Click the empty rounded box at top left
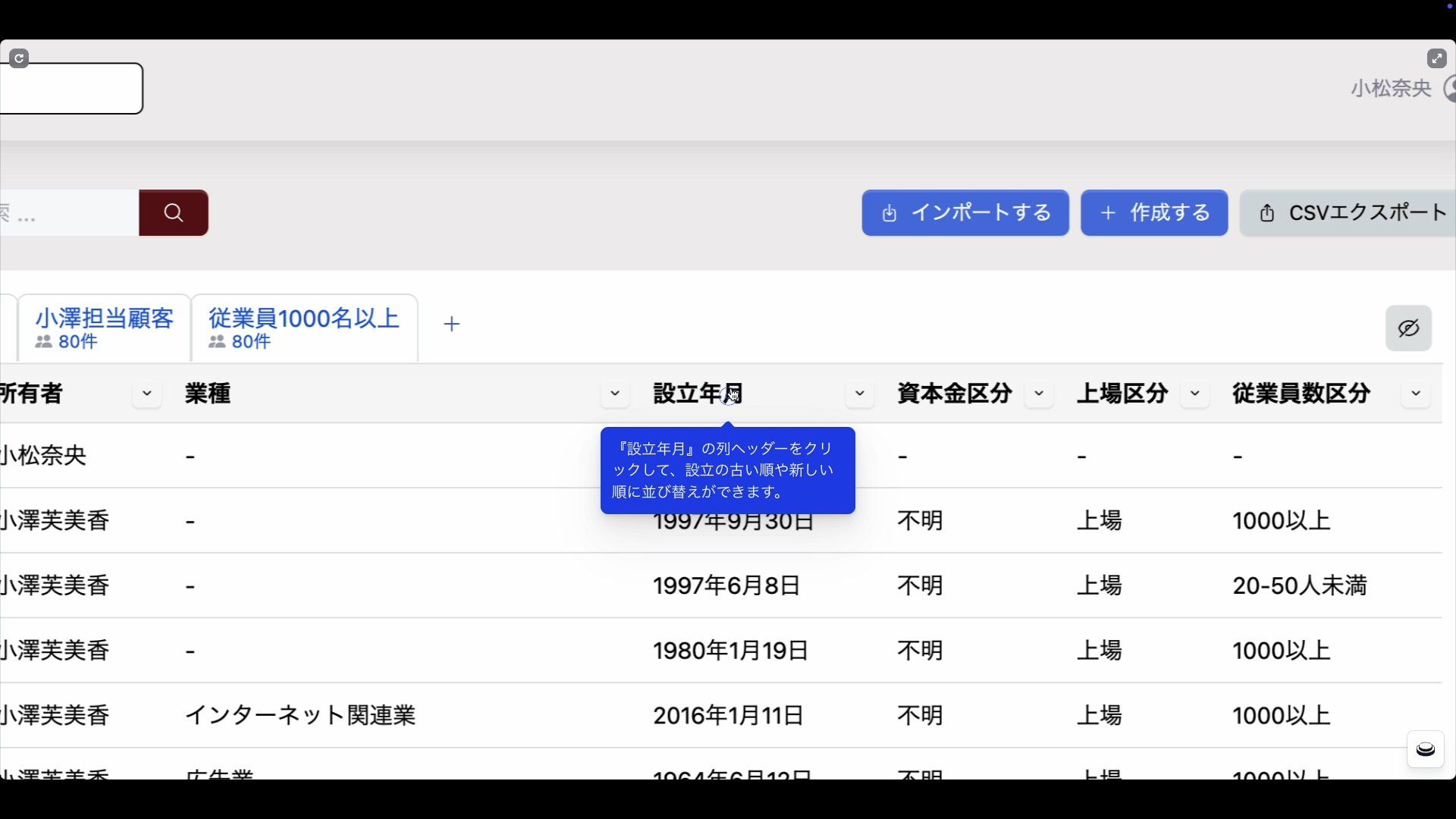The height and width of the screenshot is (819, 1456). (x=71, y=89)
